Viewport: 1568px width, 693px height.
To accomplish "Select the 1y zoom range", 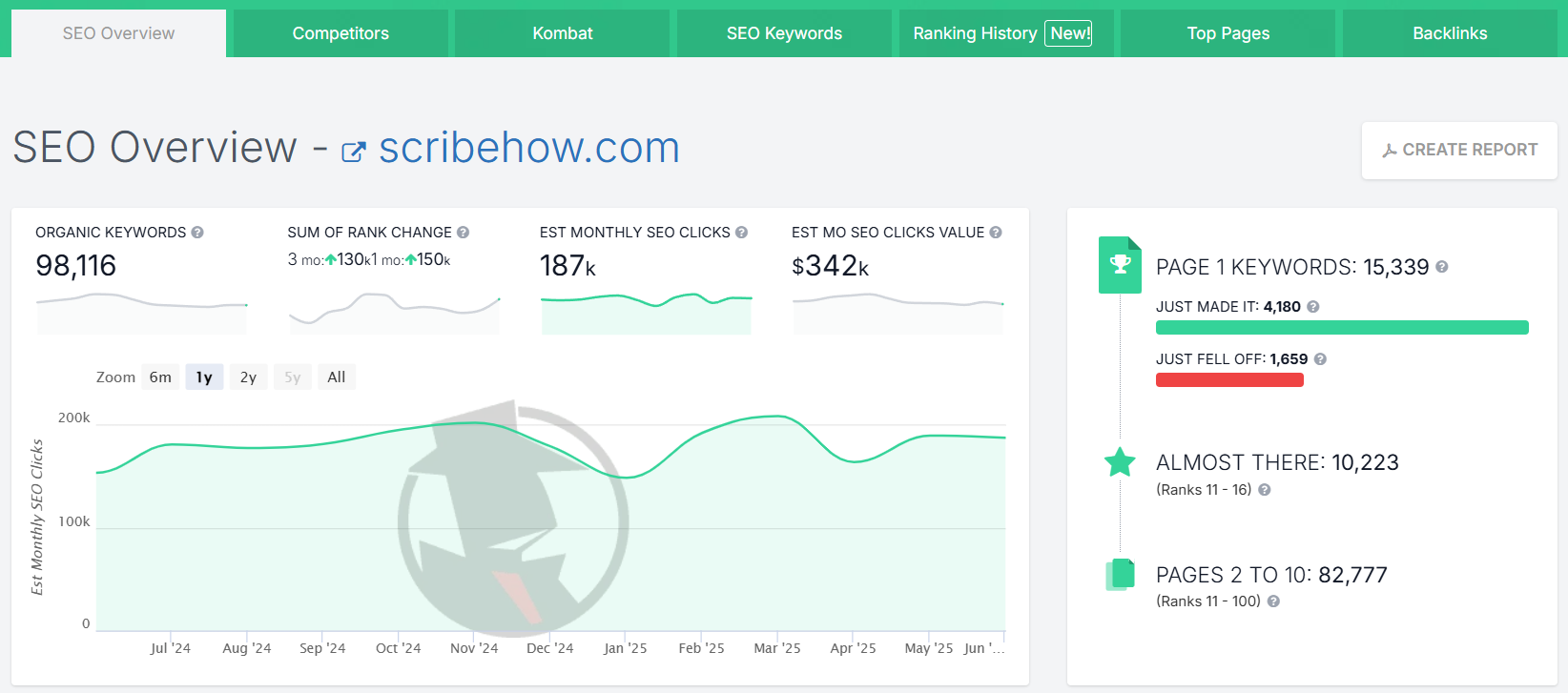I will tap(204, 377).
